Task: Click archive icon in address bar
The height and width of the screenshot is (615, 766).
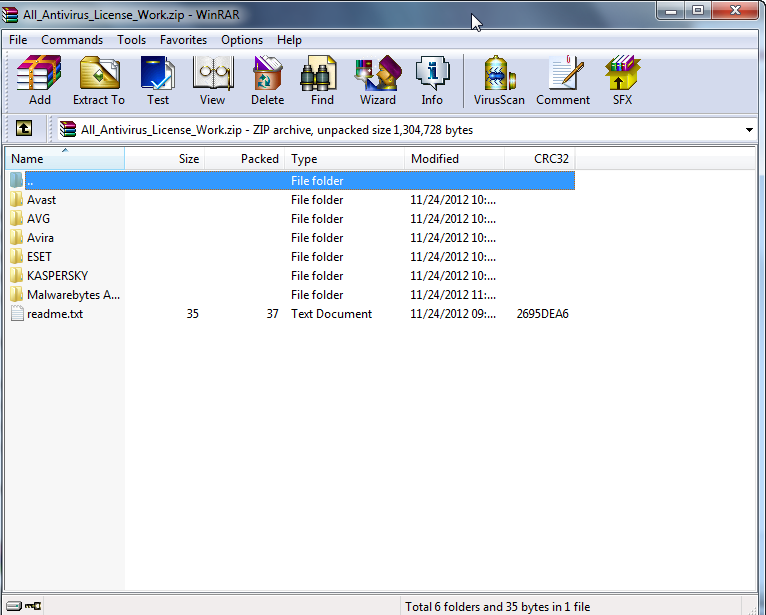Action: tap(68, 129)
